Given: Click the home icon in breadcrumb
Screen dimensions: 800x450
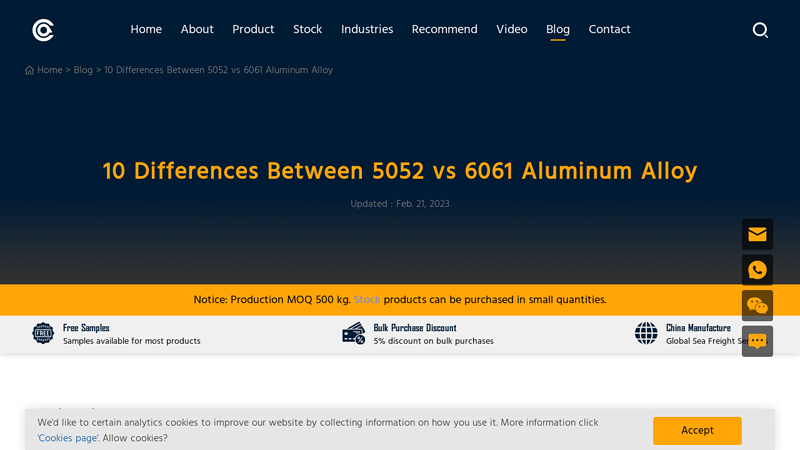Looking at the screenshot, I should [29, 70].
